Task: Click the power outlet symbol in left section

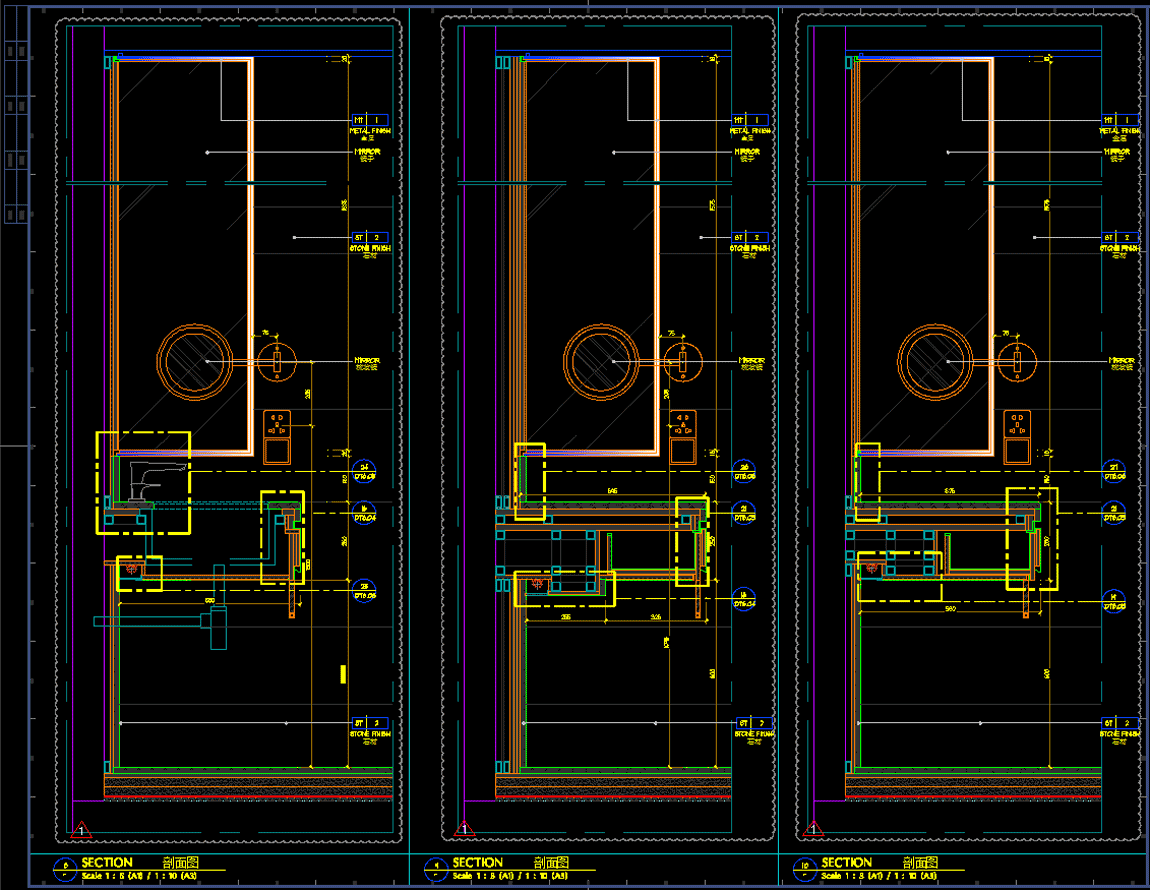Action: click(277, 438)
